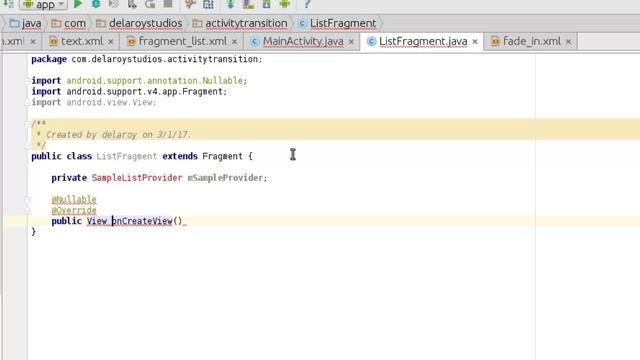This screenshot has height=360, width=640.
Task: Click the onCreateView method name
Action: tap(142, 221)
